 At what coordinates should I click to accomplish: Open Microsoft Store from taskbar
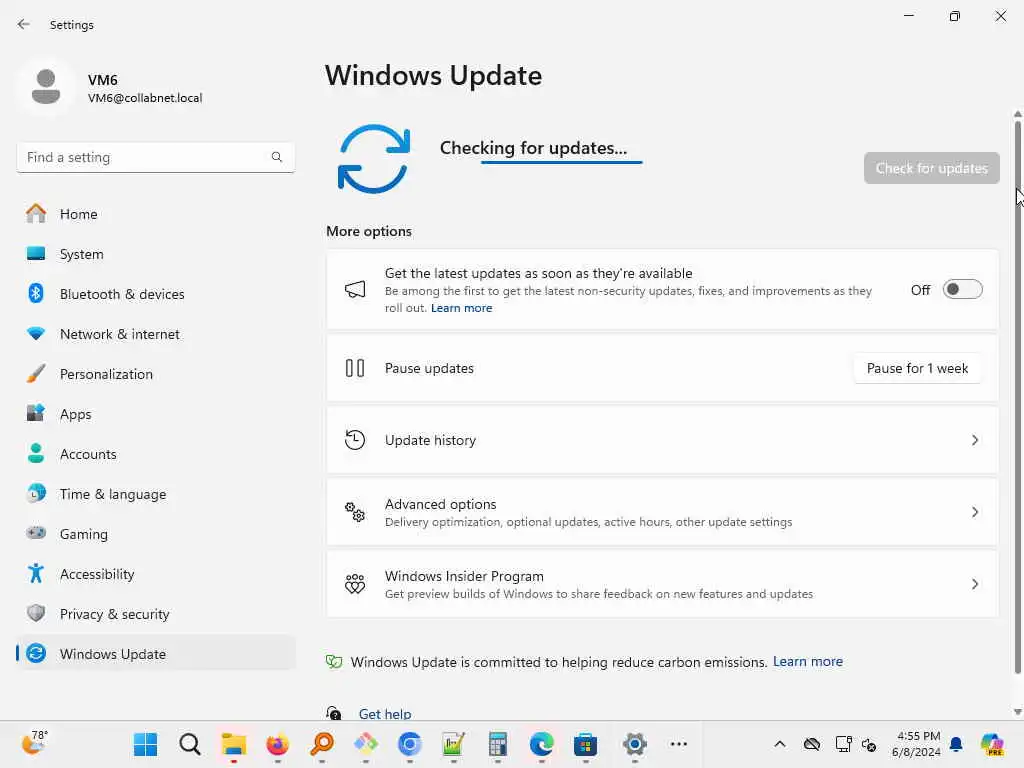pos(585,744)
